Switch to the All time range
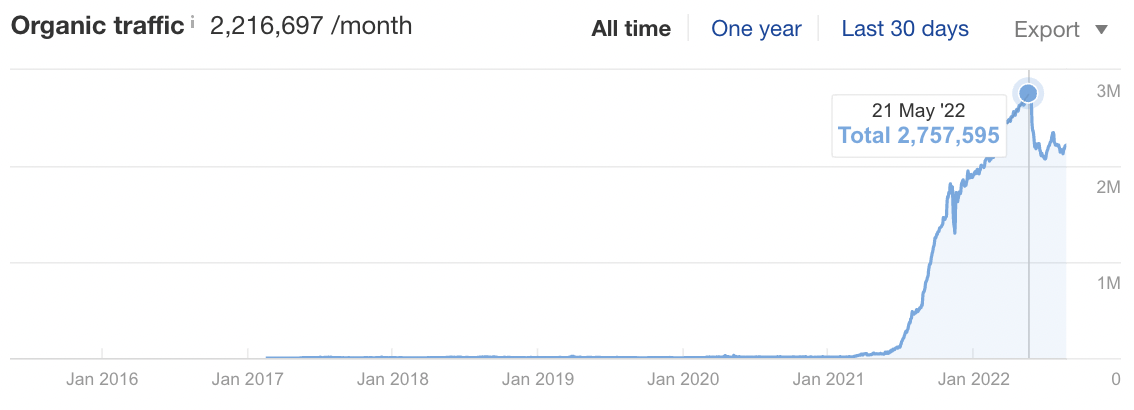Image resolution: width=1134 pixels, height=410 pixels. [x=631, y=29]
